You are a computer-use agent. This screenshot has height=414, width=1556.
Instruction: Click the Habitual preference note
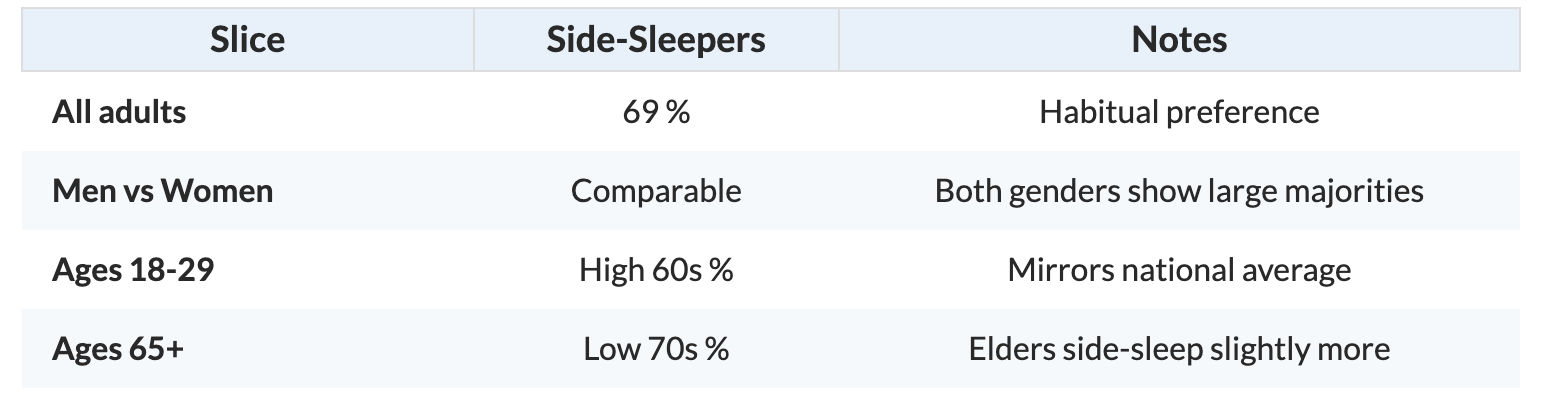[x=1179, y=111]
